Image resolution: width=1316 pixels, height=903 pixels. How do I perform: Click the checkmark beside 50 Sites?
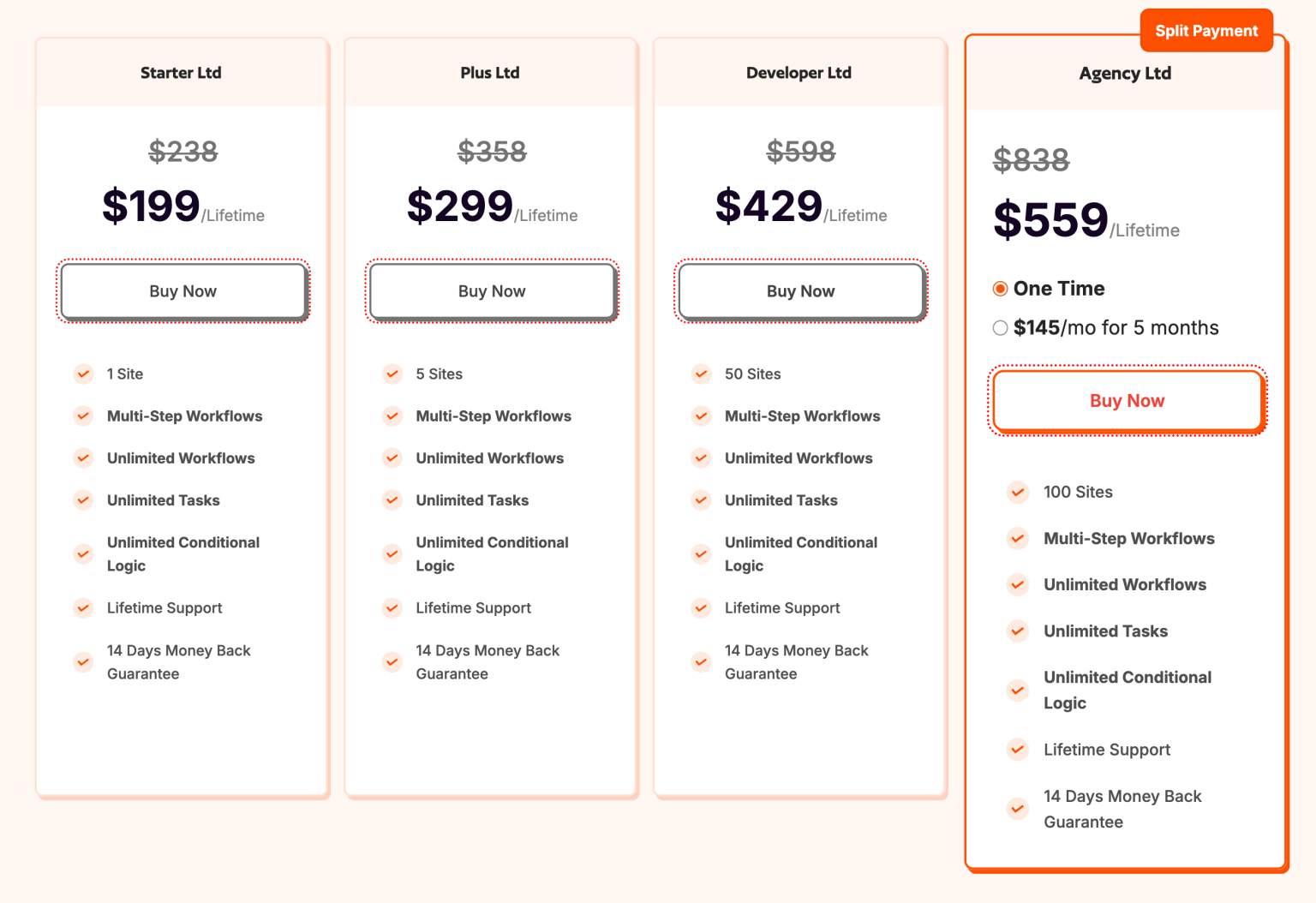[x=701, y=374]
